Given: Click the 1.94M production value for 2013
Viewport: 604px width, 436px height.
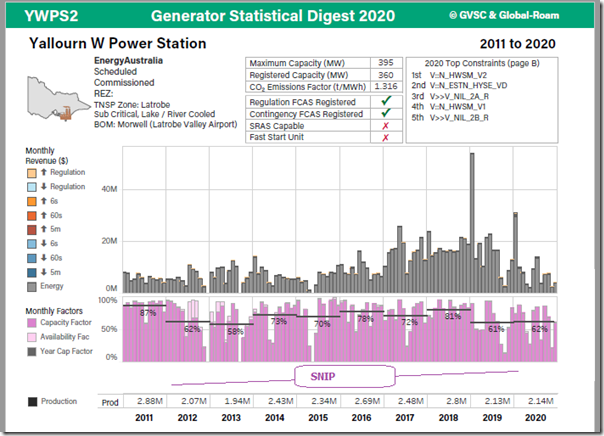Looking at the screenshot, I should pos(237,401).
